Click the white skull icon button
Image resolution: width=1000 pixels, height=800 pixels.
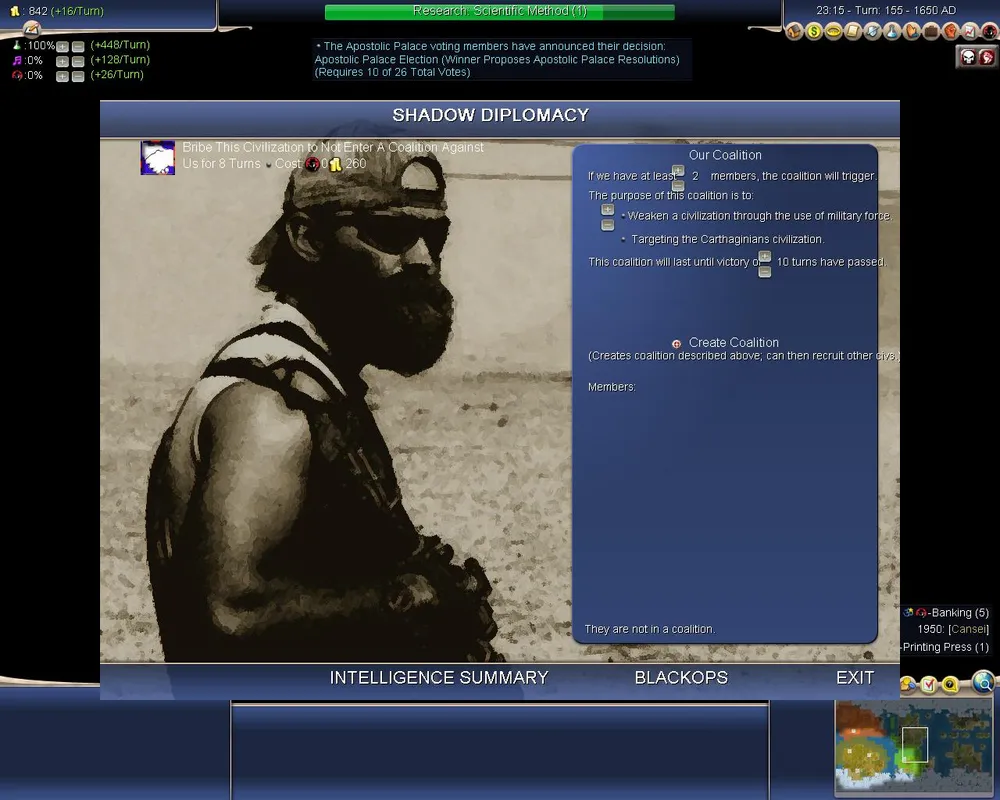967,57
